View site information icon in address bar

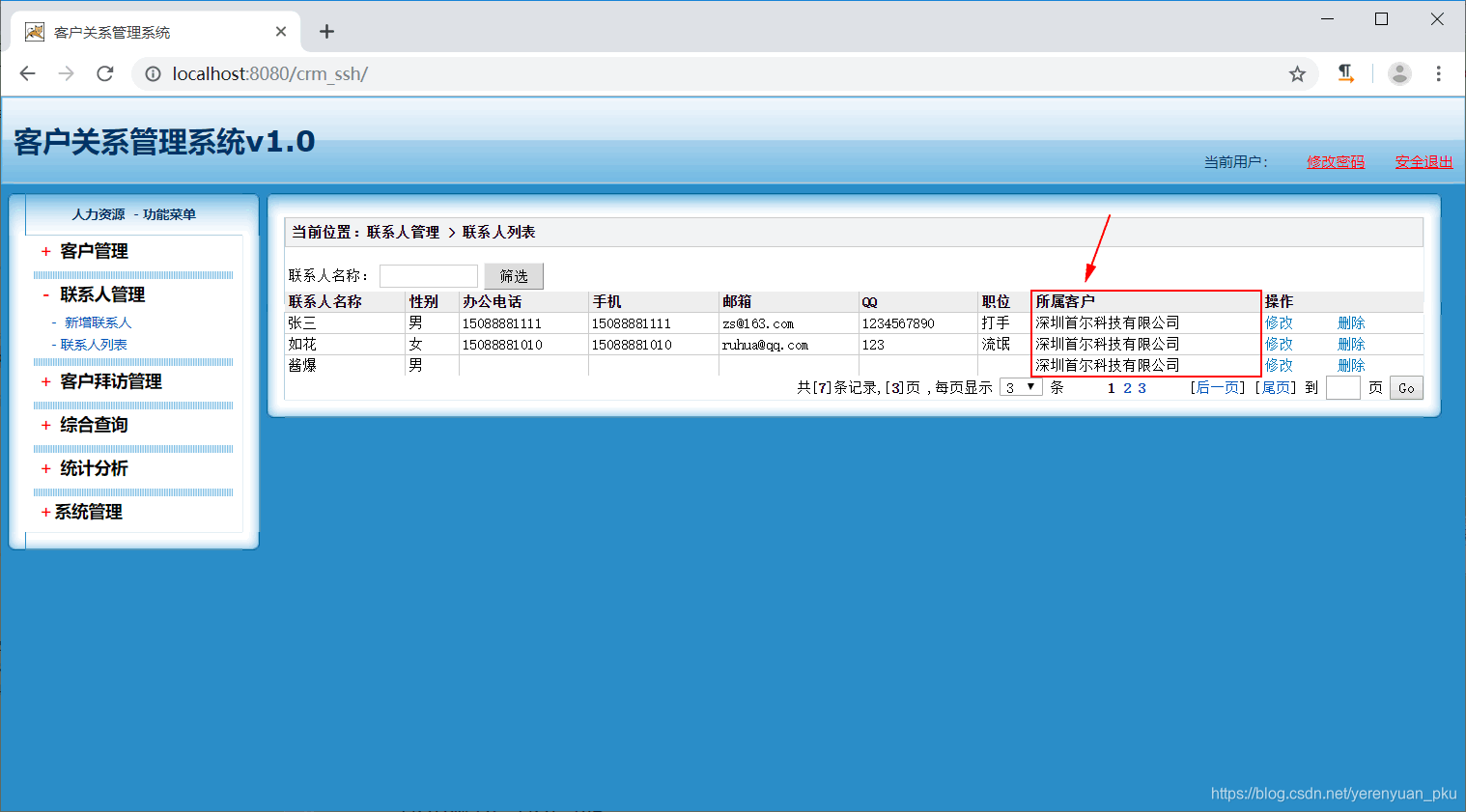(153, 74)
